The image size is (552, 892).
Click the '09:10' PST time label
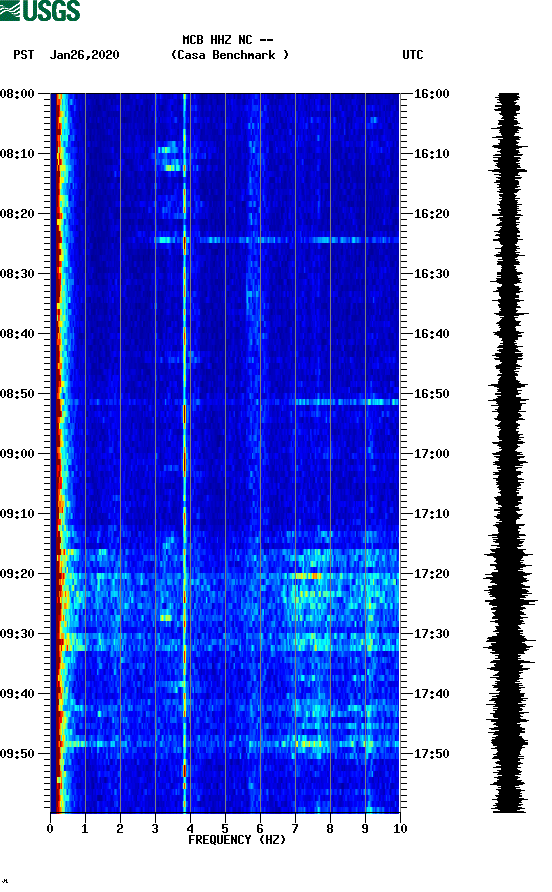tap(17, 514)
